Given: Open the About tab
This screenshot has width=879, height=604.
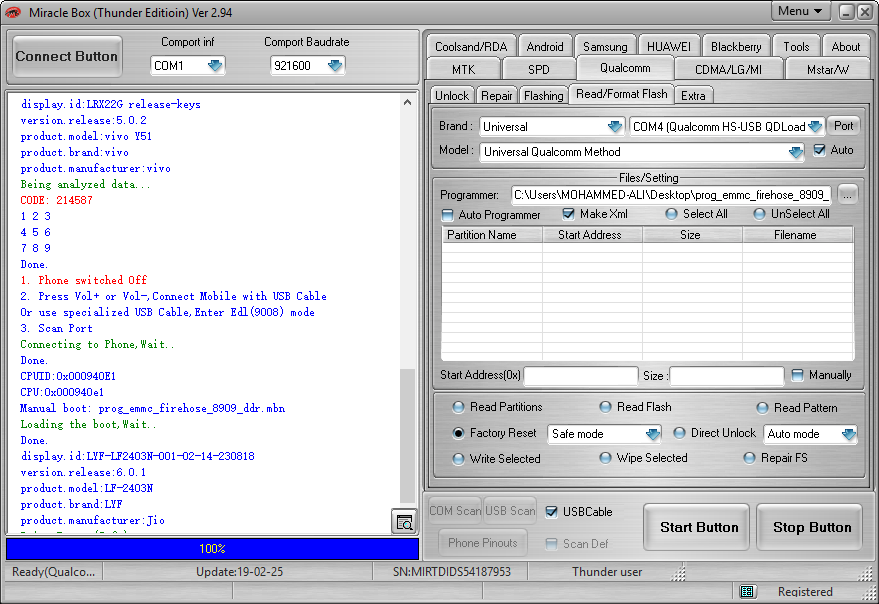Looking at the screenshot, I should click(x=845, y=47).
